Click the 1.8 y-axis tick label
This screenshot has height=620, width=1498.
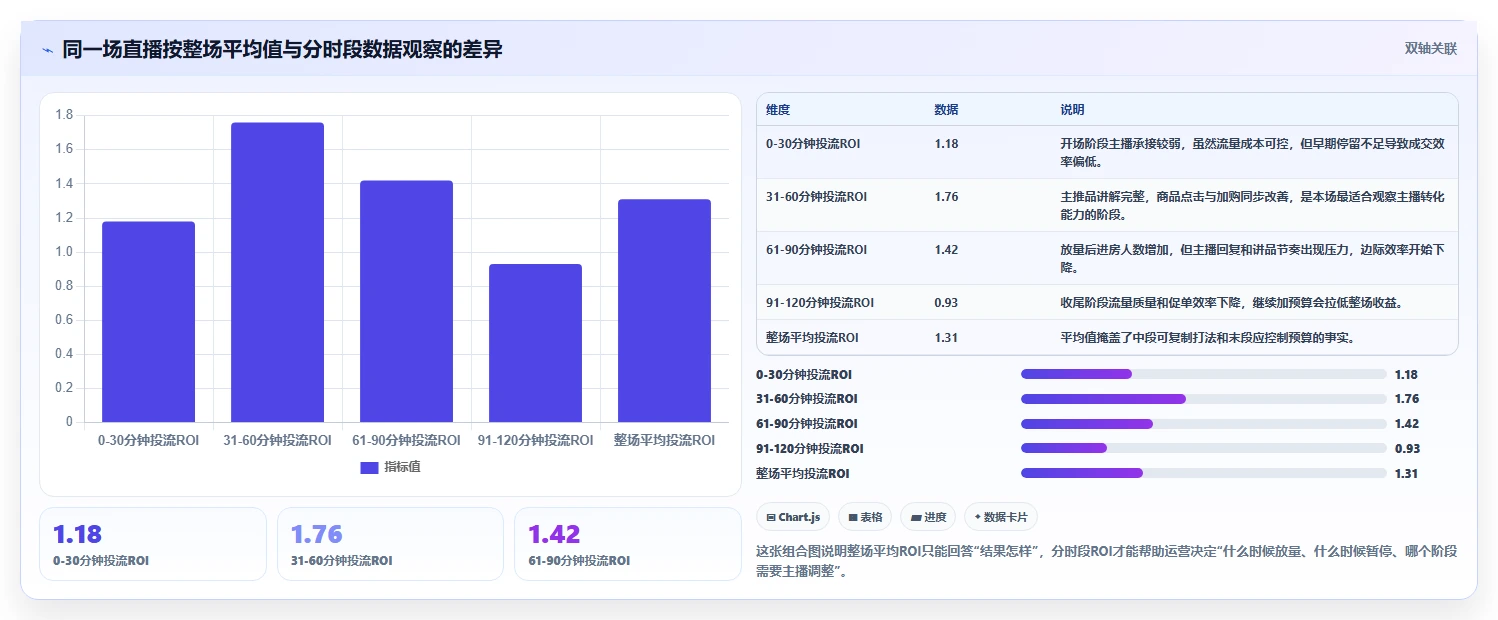[x=64, y=115]
